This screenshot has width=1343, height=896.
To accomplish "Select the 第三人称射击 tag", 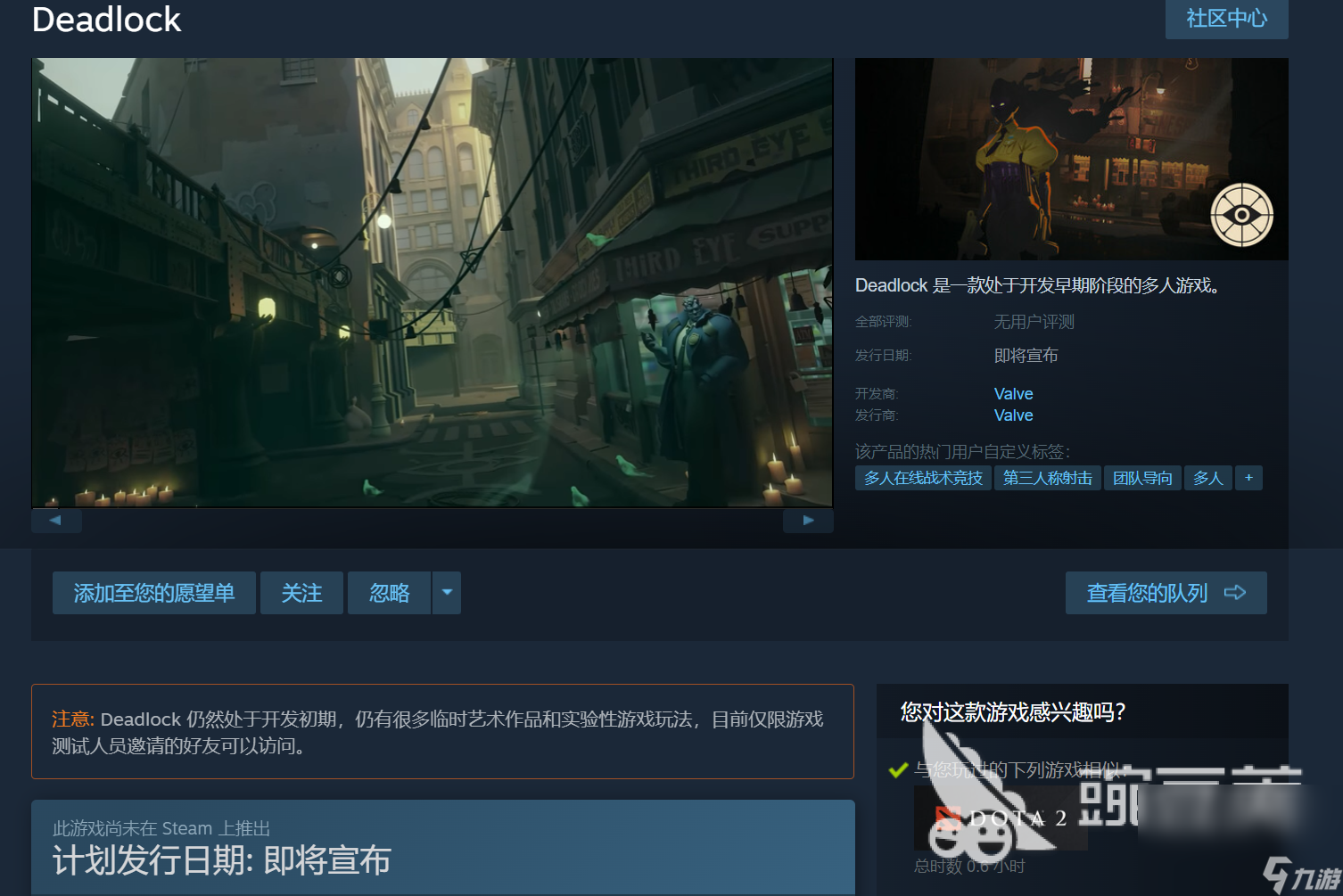I will [x=1048, y=478].
